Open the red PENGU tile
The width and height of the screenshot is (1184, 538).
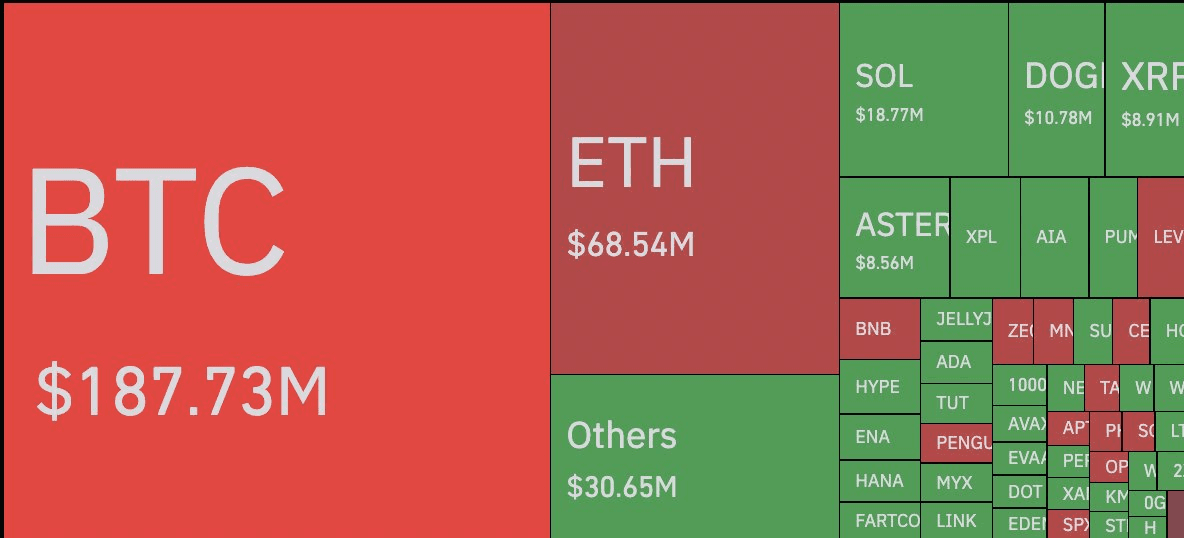[955, 442]
